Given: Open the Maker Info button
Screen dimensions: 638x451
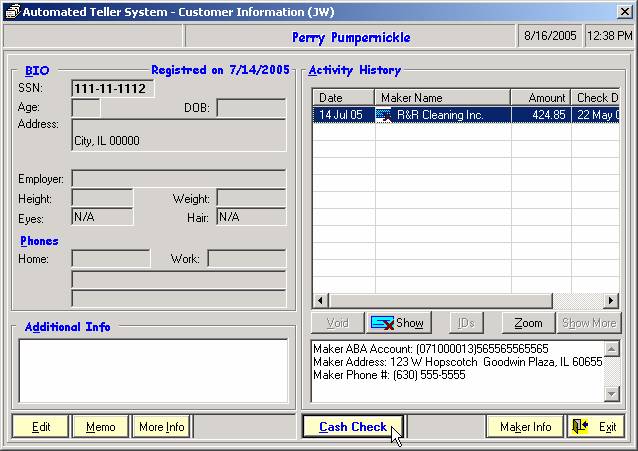Looking at the screenshot, I should (x=525, y=427).
